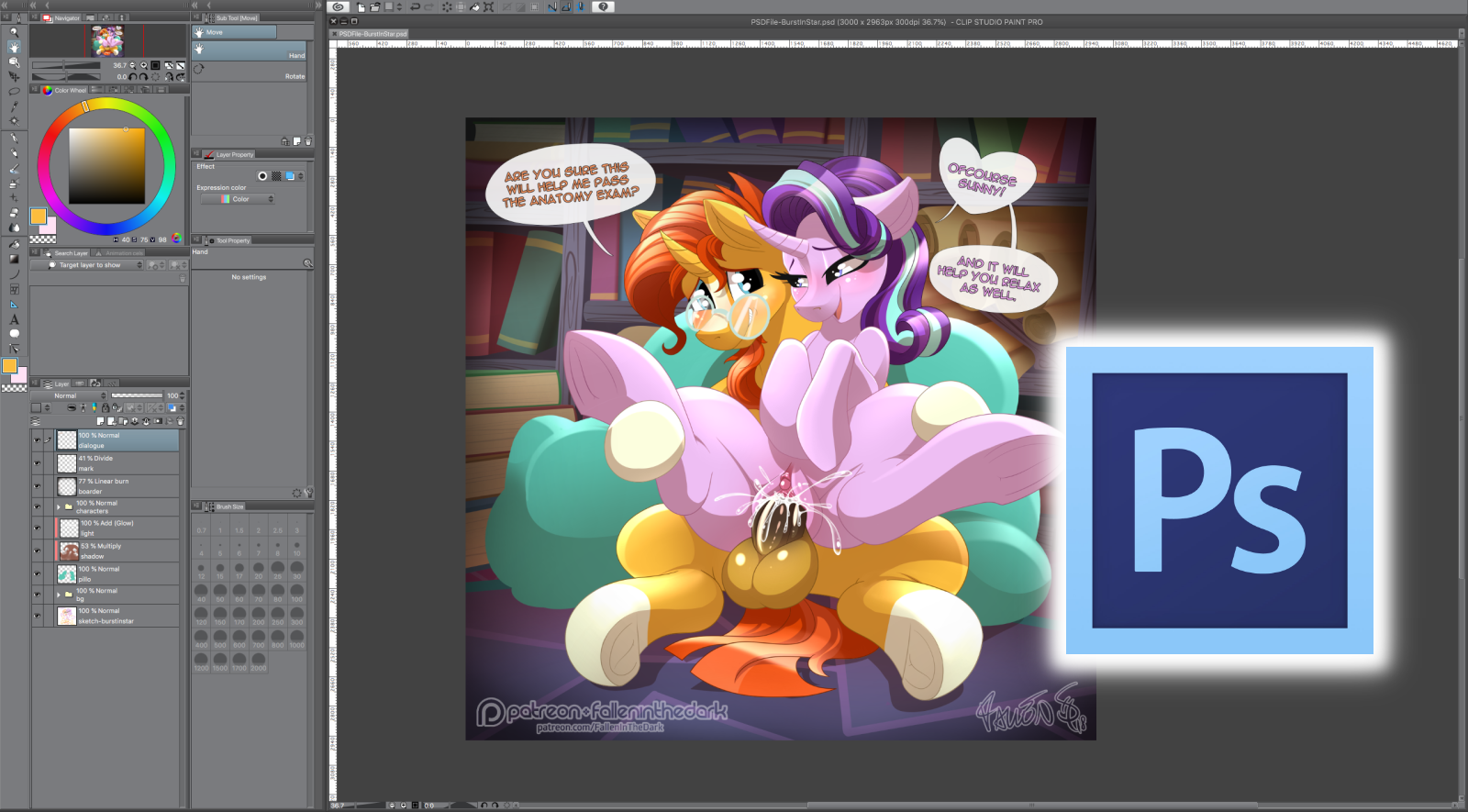This screenshot has width=1468, height=812.
Task: Select the Hand move tool in the toolbox
Action: pos(14,47)
